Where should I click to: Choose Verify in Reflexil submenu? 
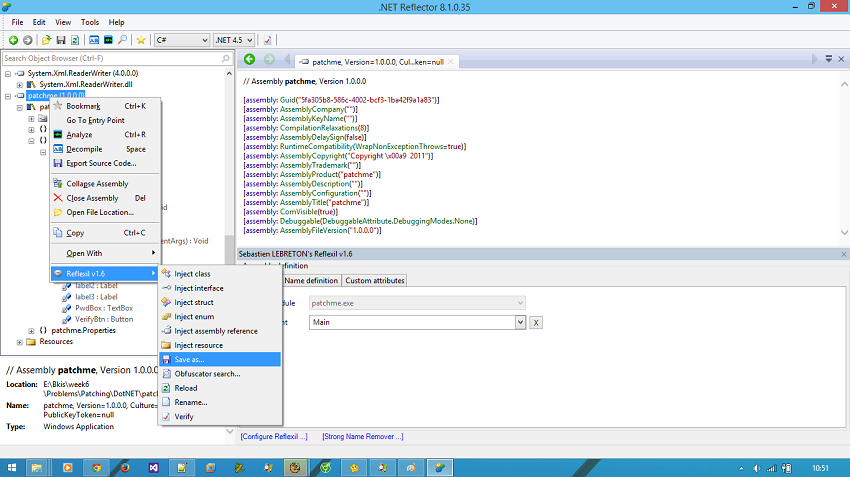click(220, 417)
